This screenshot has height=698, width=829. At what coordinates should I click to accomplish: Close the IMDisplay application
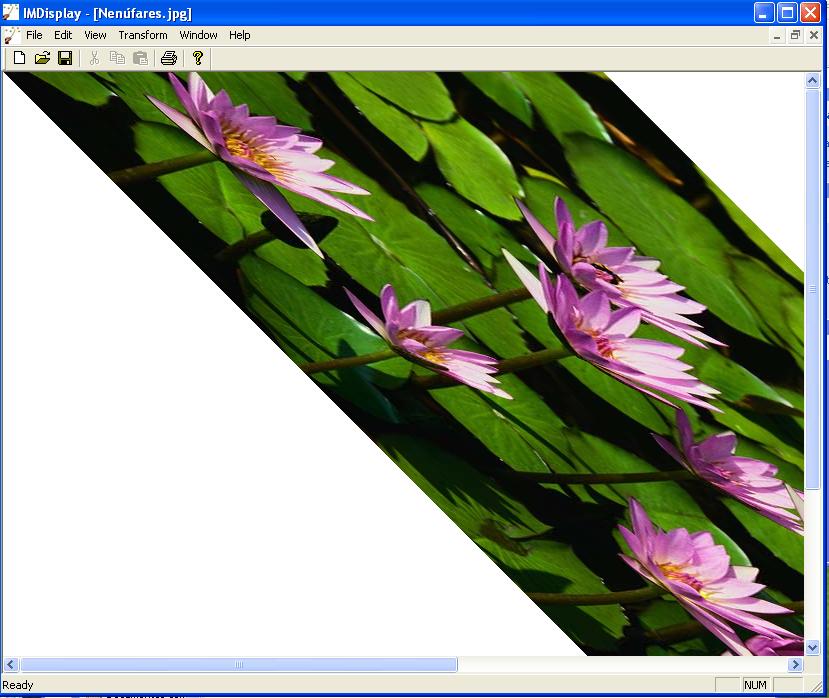(810, 13)
